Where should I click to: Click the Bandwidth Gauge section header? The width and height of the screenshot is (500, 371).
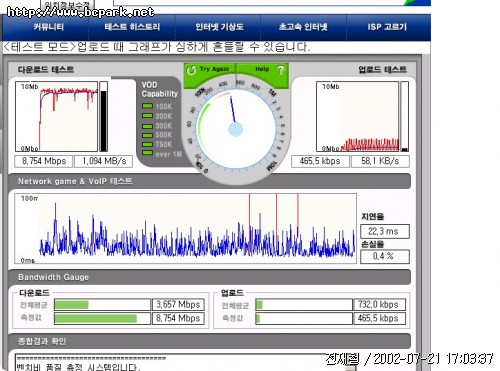tap(209, 277)
